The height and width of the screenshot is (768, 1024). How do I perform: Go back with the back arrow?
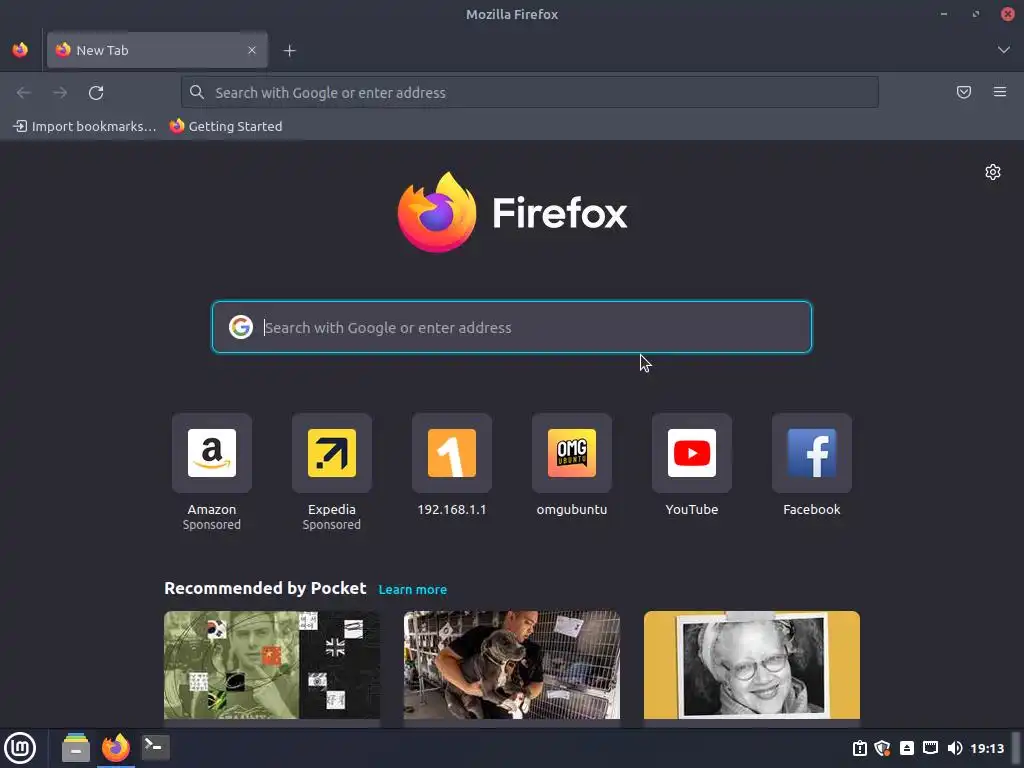(x=24, y=93)
